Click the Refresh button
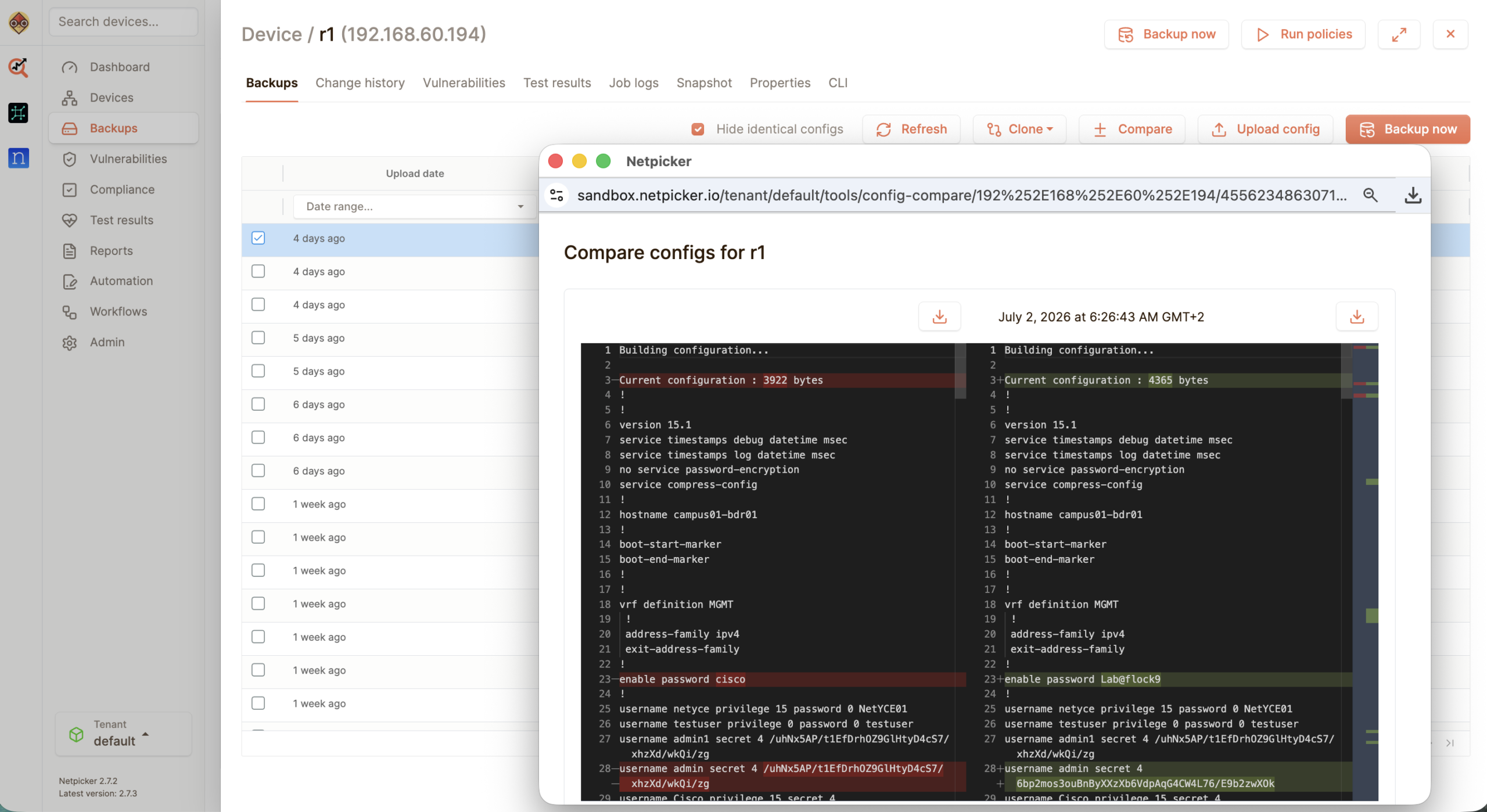 point(911,129)
